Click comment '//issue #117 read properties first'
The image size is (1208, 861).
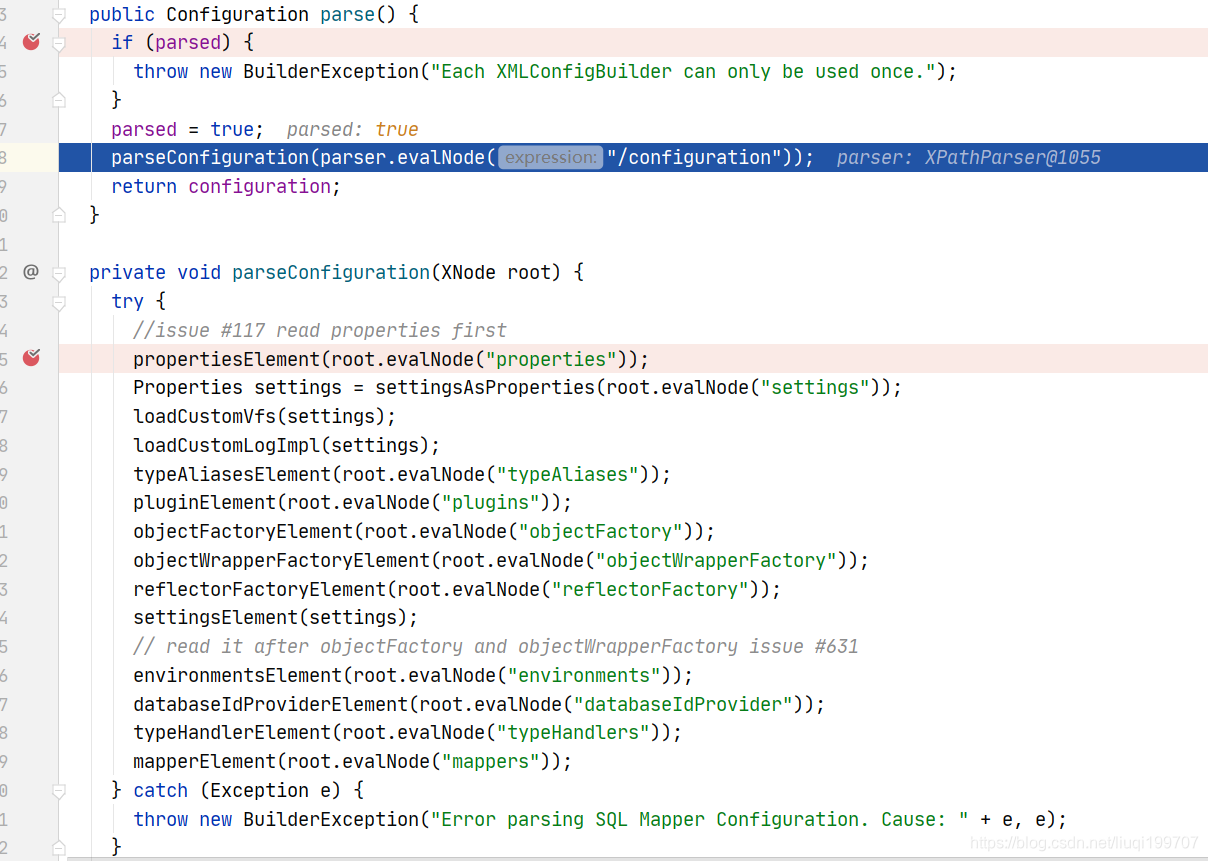(320, 330)
